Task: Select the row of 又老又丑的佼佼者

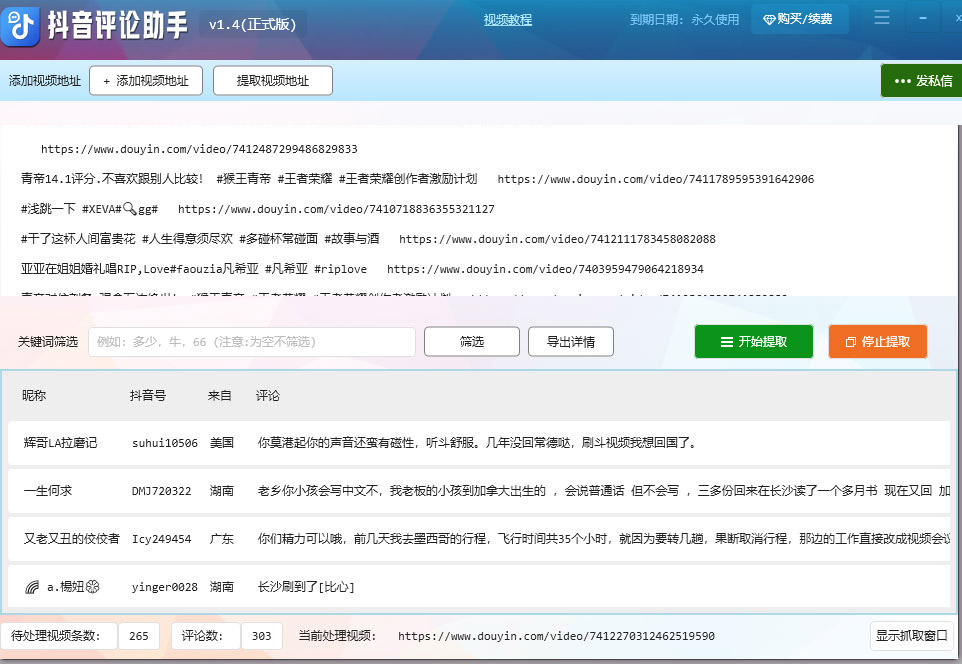Action: click(479, 539)
